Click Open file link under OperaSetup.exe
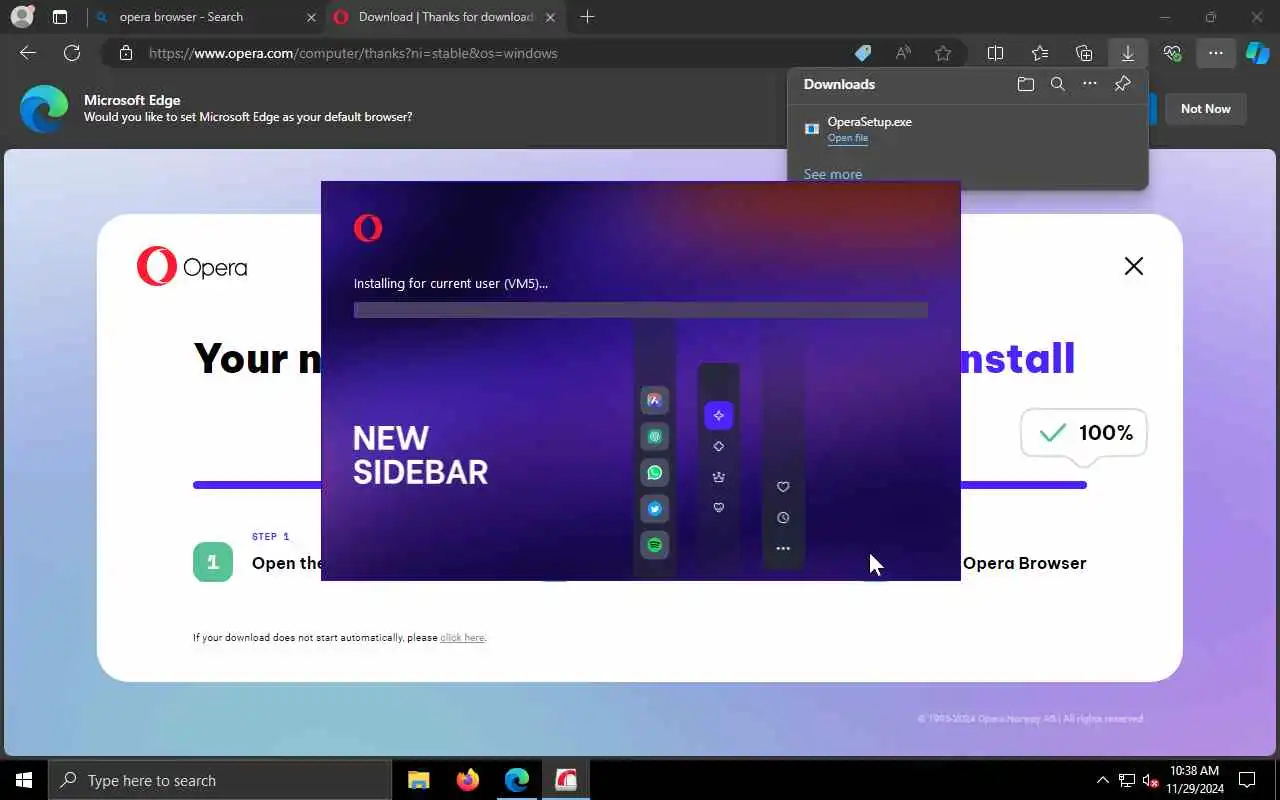This screenshot has width=1280, height=800. [847, 138]
